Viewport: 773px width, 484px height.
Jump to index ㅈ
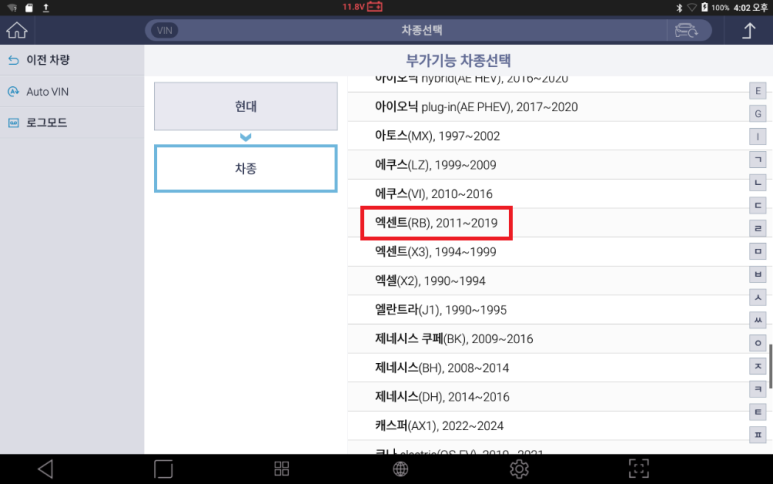pyautogui.click(x=758, y=366)
